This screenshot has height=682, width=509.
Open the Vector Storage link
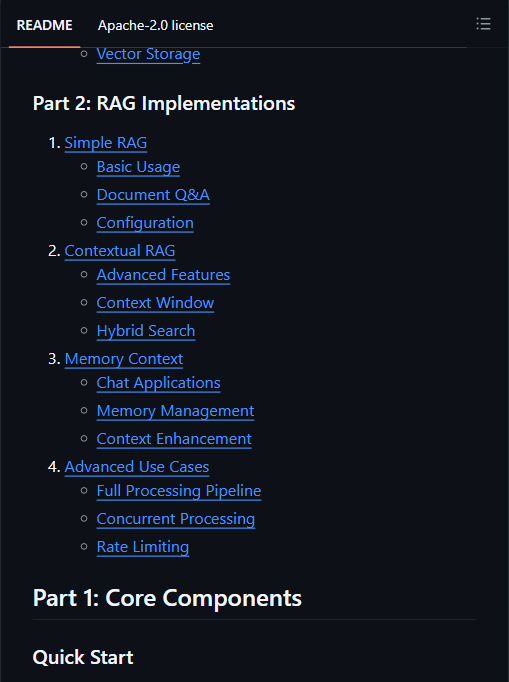point(148,54)
